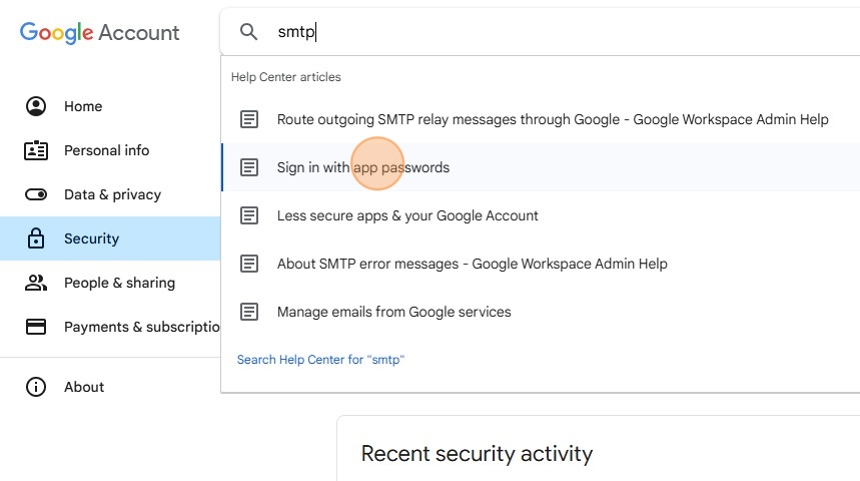Click the Home sidebar icon

click(36, 106)
